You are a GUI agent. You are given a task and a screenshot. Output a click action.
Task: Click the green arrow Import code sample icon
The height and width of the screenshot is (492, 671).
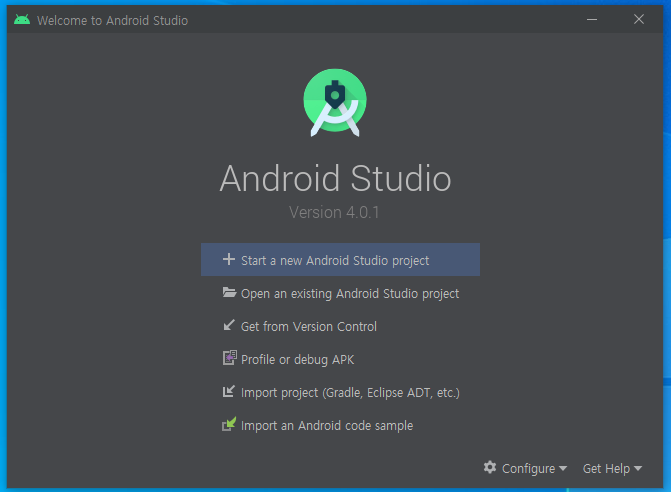coord(229,424)
